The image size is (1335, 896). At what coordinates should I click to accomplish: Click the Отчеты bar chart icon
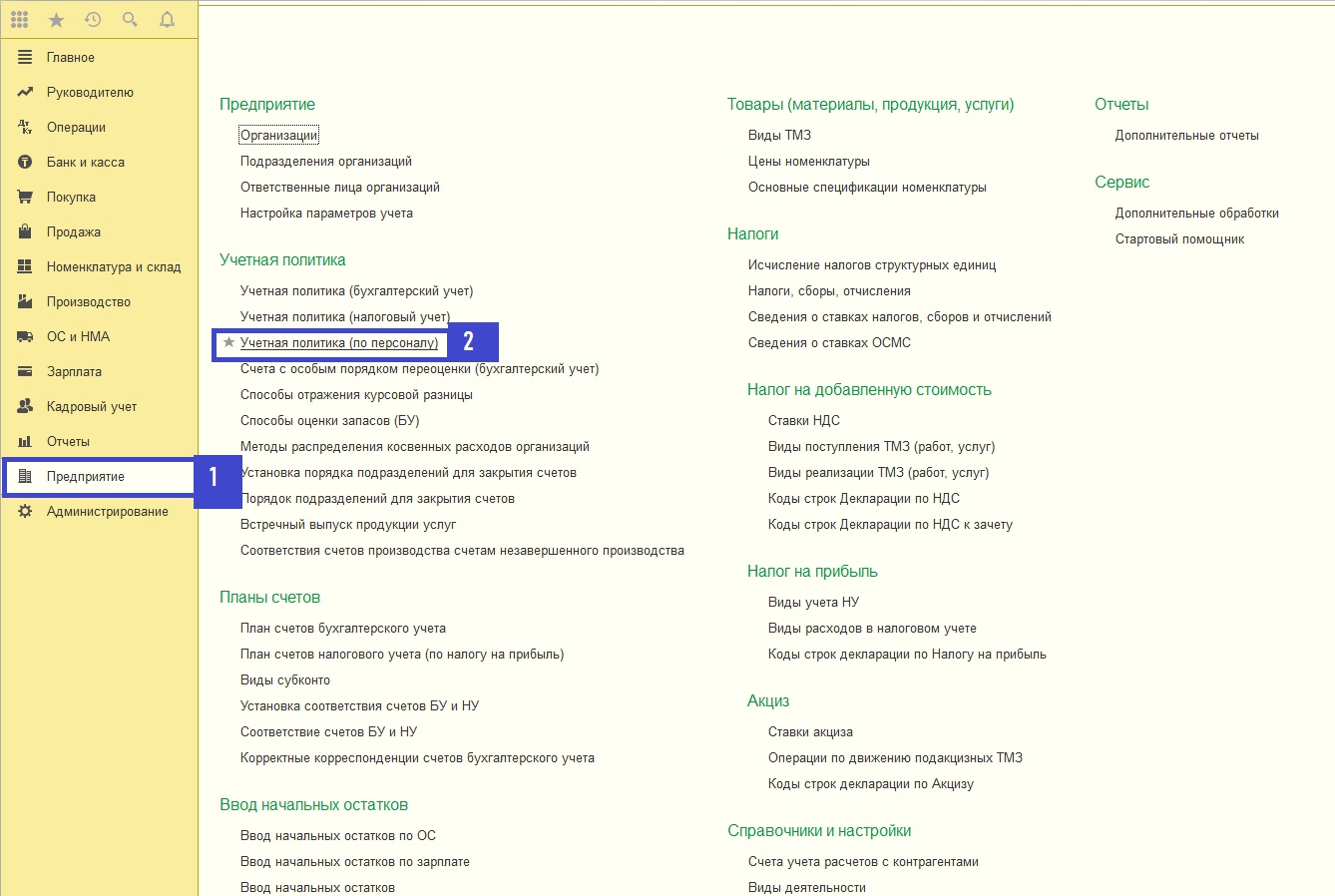pos(25,441)
